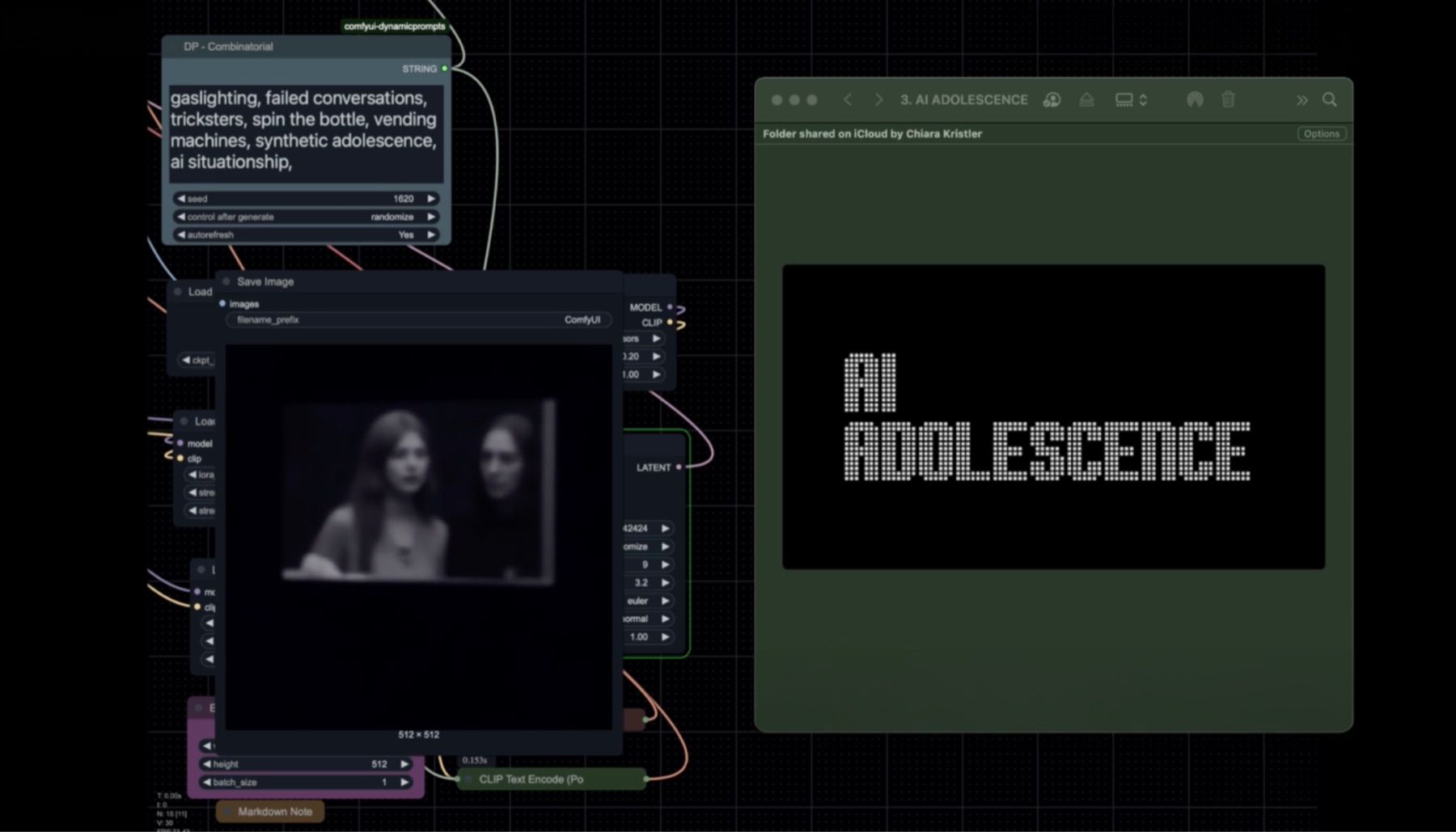Click the MODEL output connector

[671, 307]
